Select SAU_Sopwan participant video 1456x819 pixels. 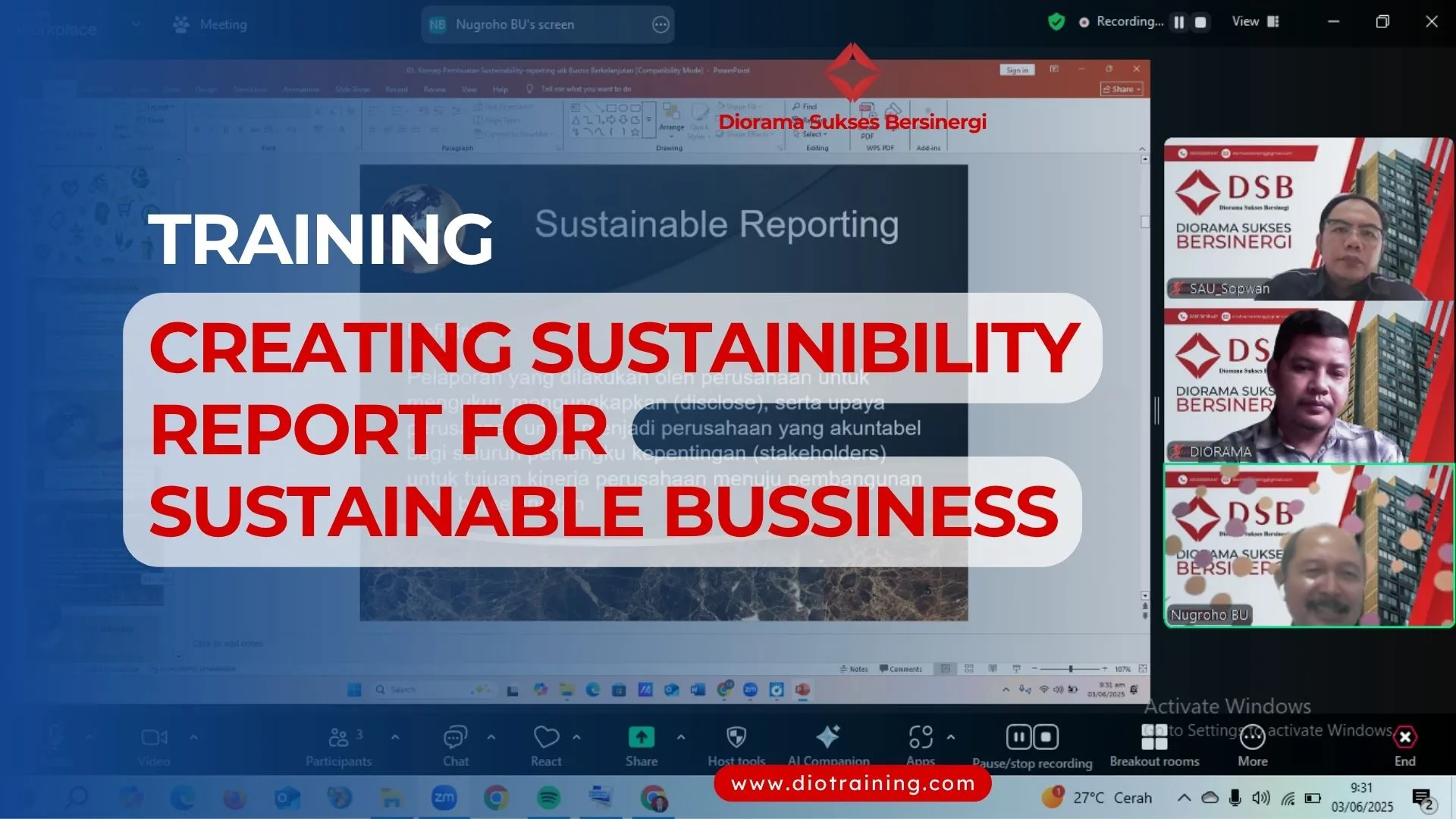[1308, 218]
